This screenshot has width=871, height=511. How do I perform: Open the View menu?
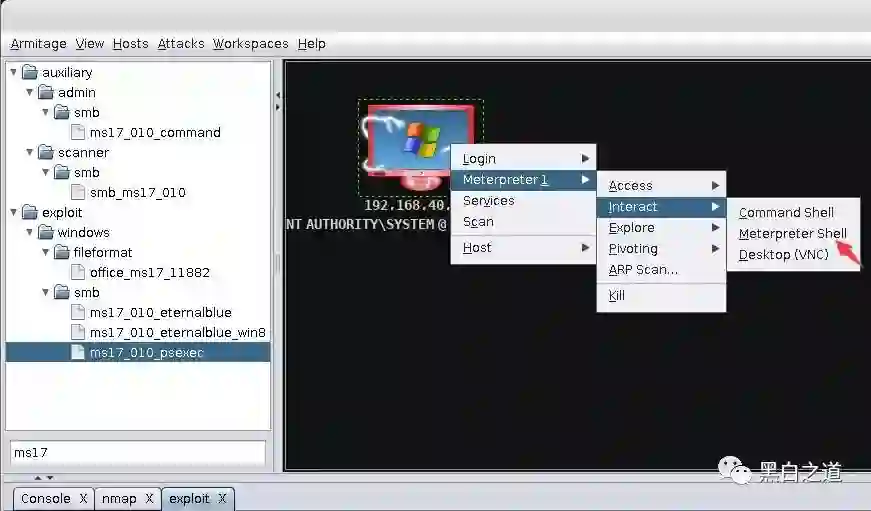89,43
